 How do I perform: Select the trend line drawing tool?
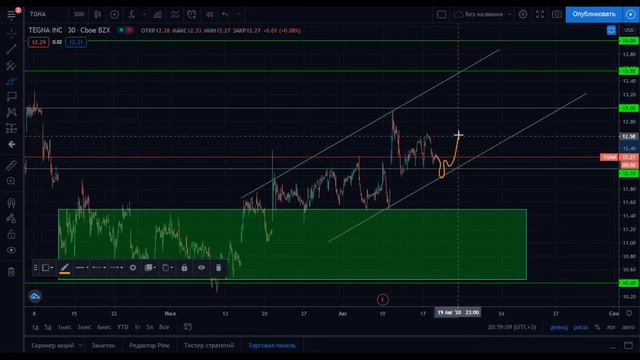(x=11, y=50)
